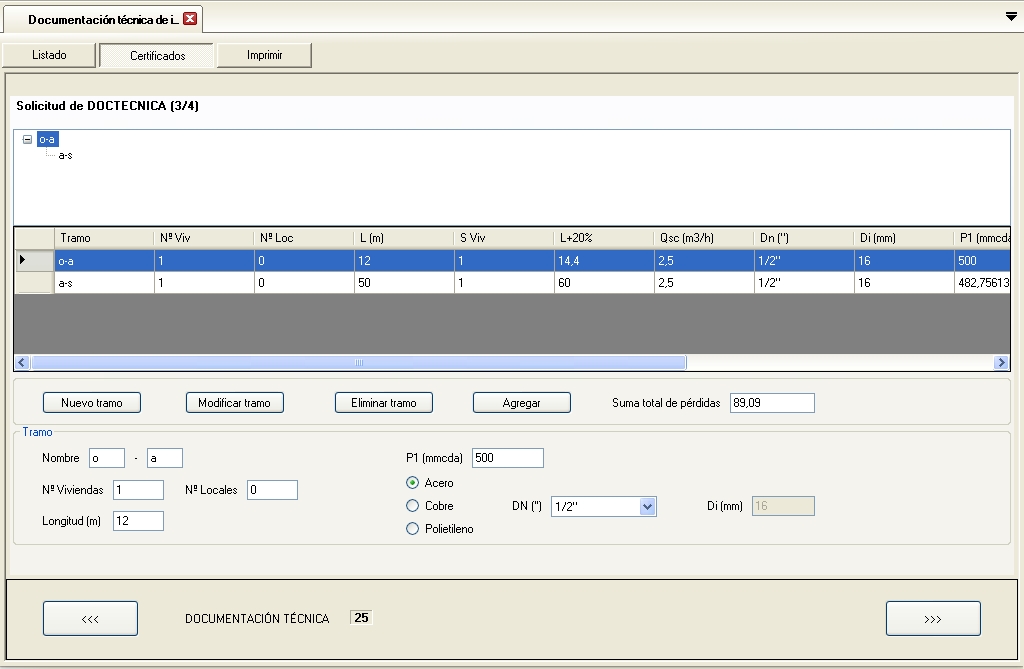
Task: Select the Acero radio button
Action: (412, 483)
